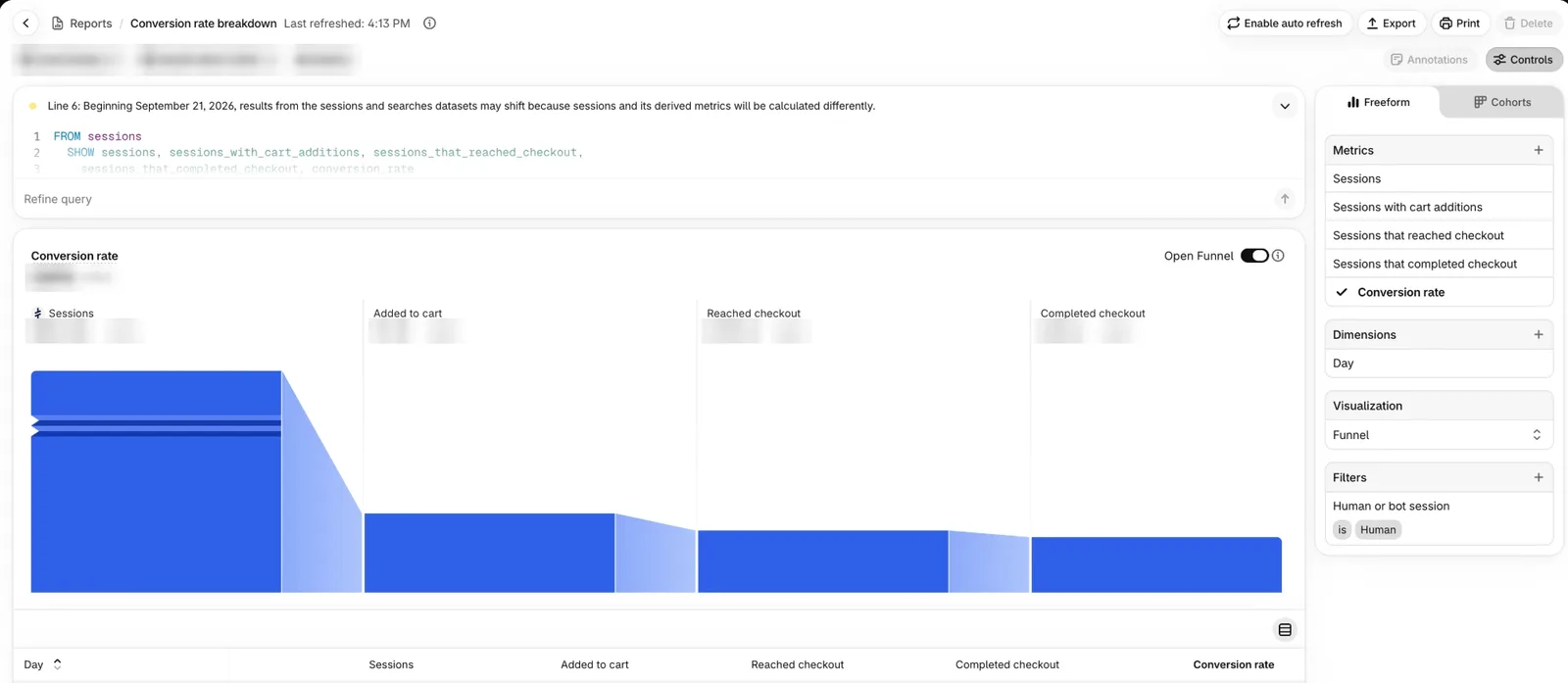Click the Conversion rate column header

tap(1234, 664)
